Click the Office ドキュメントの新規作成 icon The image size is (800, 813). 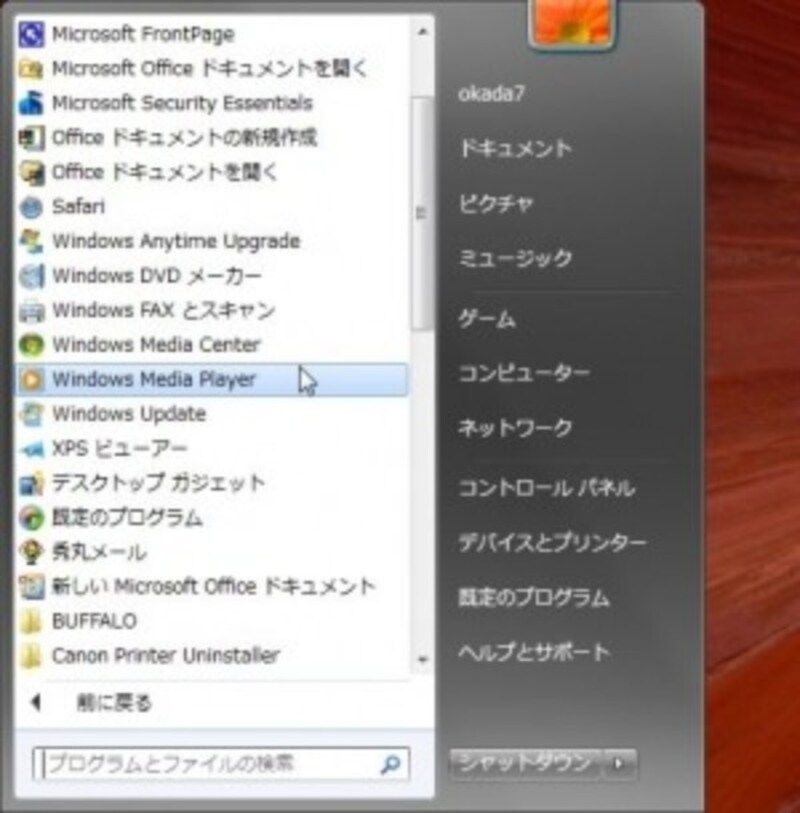tap(31, 138)
